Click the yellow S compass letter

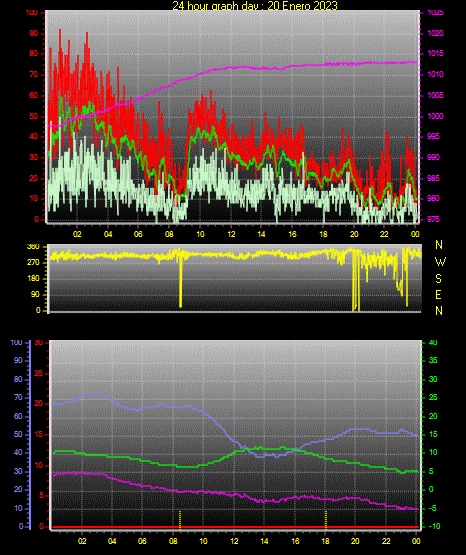point(438,279)
